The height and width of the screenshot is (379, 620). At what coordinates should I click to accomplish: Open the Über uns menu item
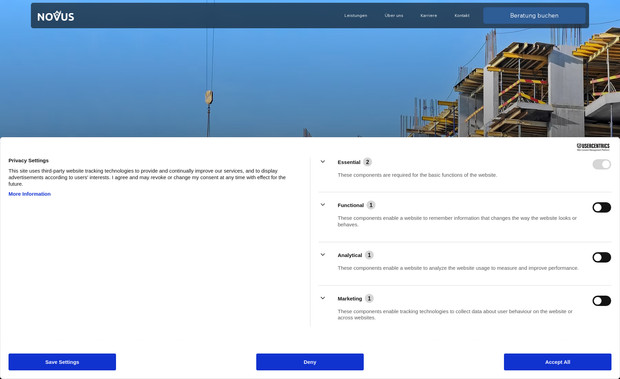click(394, 15)
